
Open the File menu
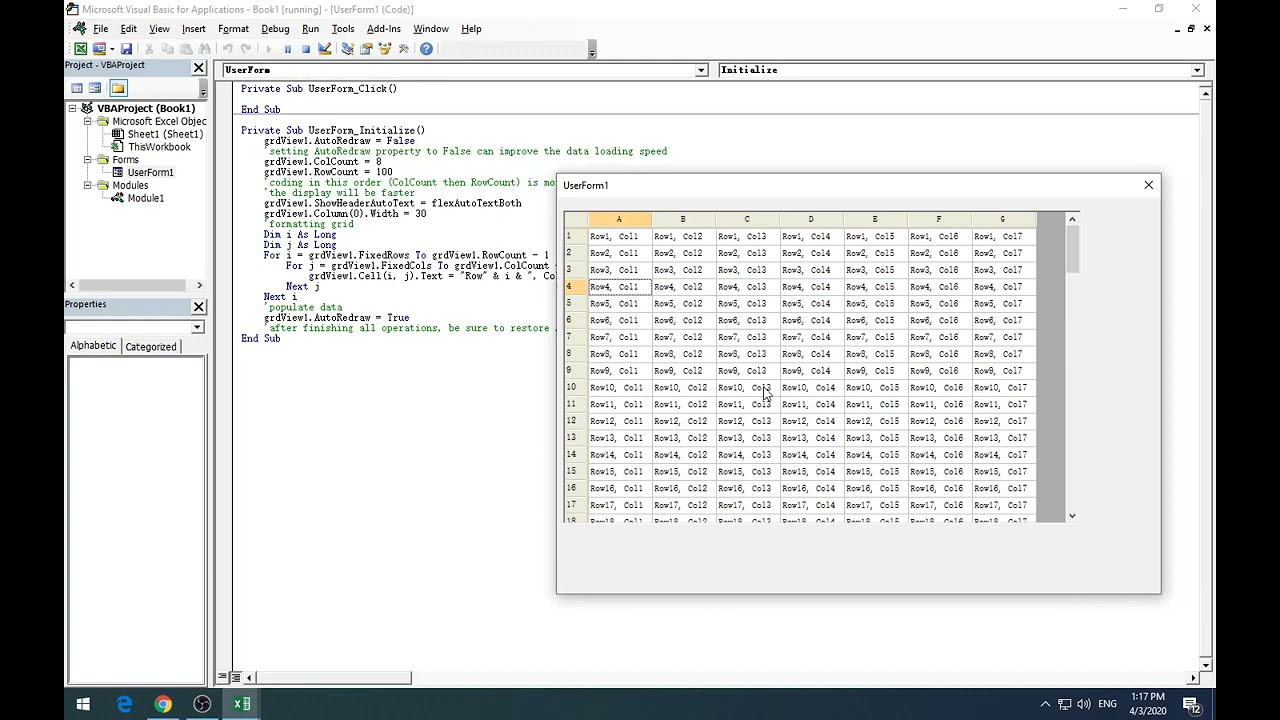[101, 29]
